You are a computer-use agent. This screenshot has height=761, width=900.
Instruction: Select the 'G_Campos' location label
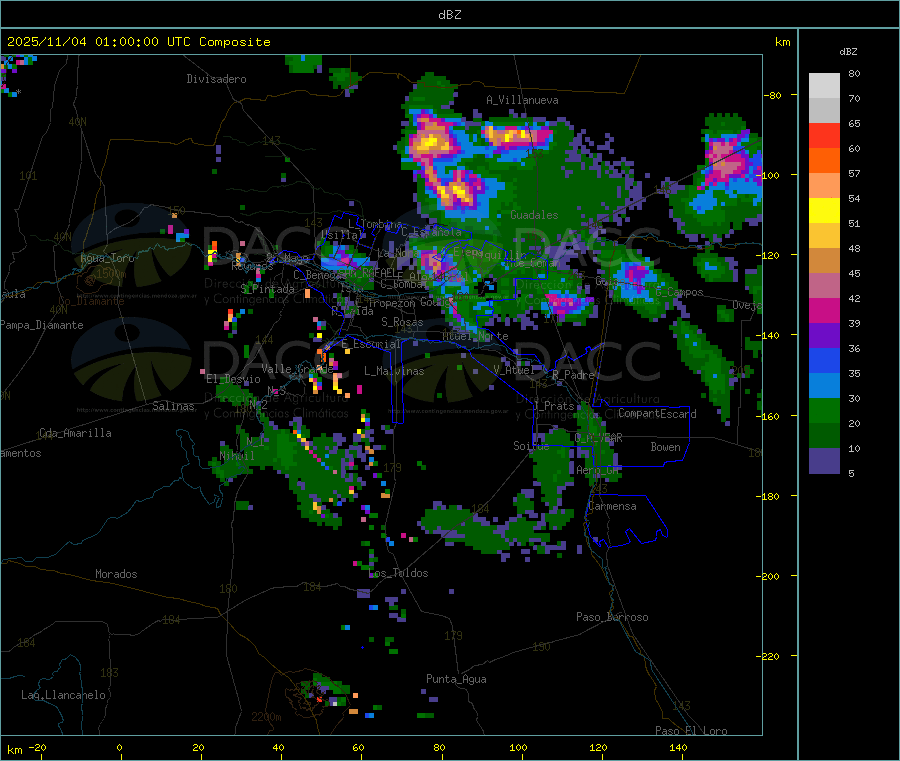[x=680, y=292]
